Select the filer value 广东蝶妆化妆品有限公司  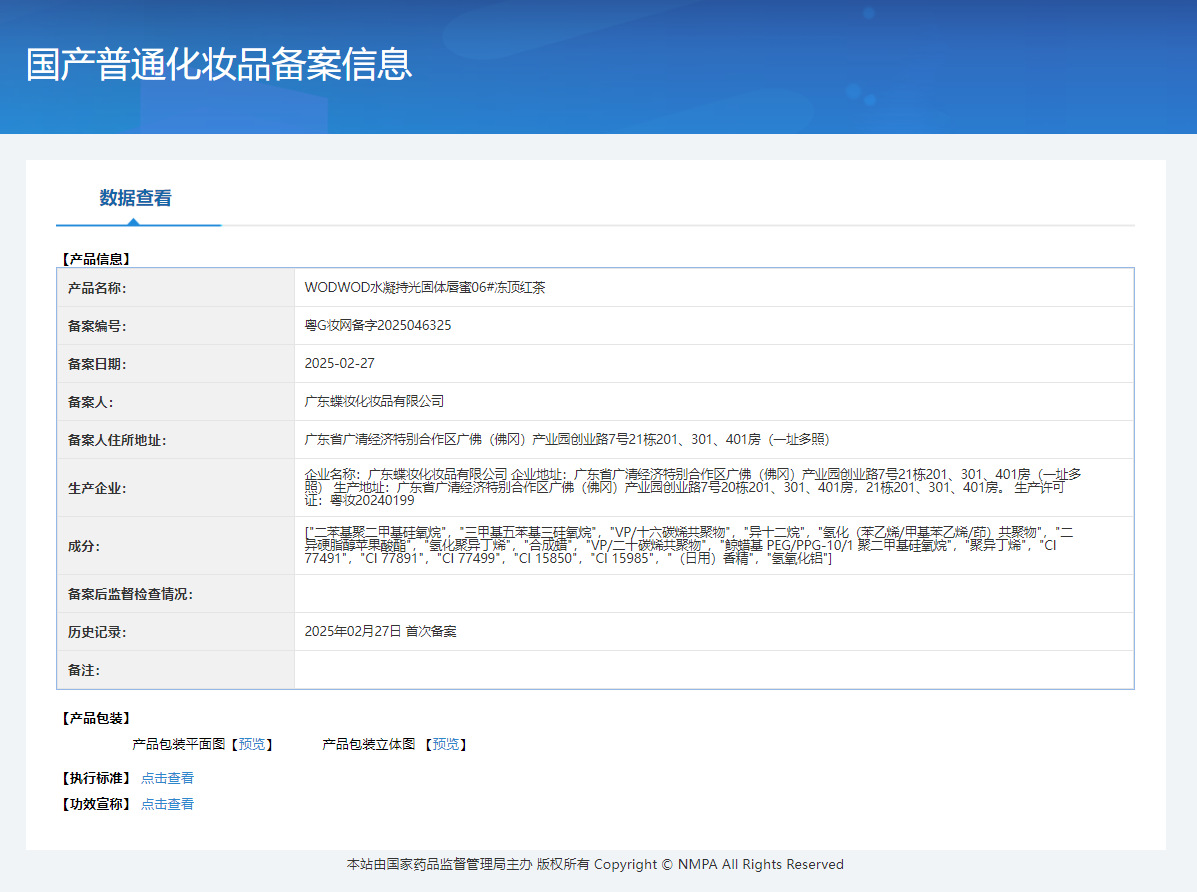374,401
